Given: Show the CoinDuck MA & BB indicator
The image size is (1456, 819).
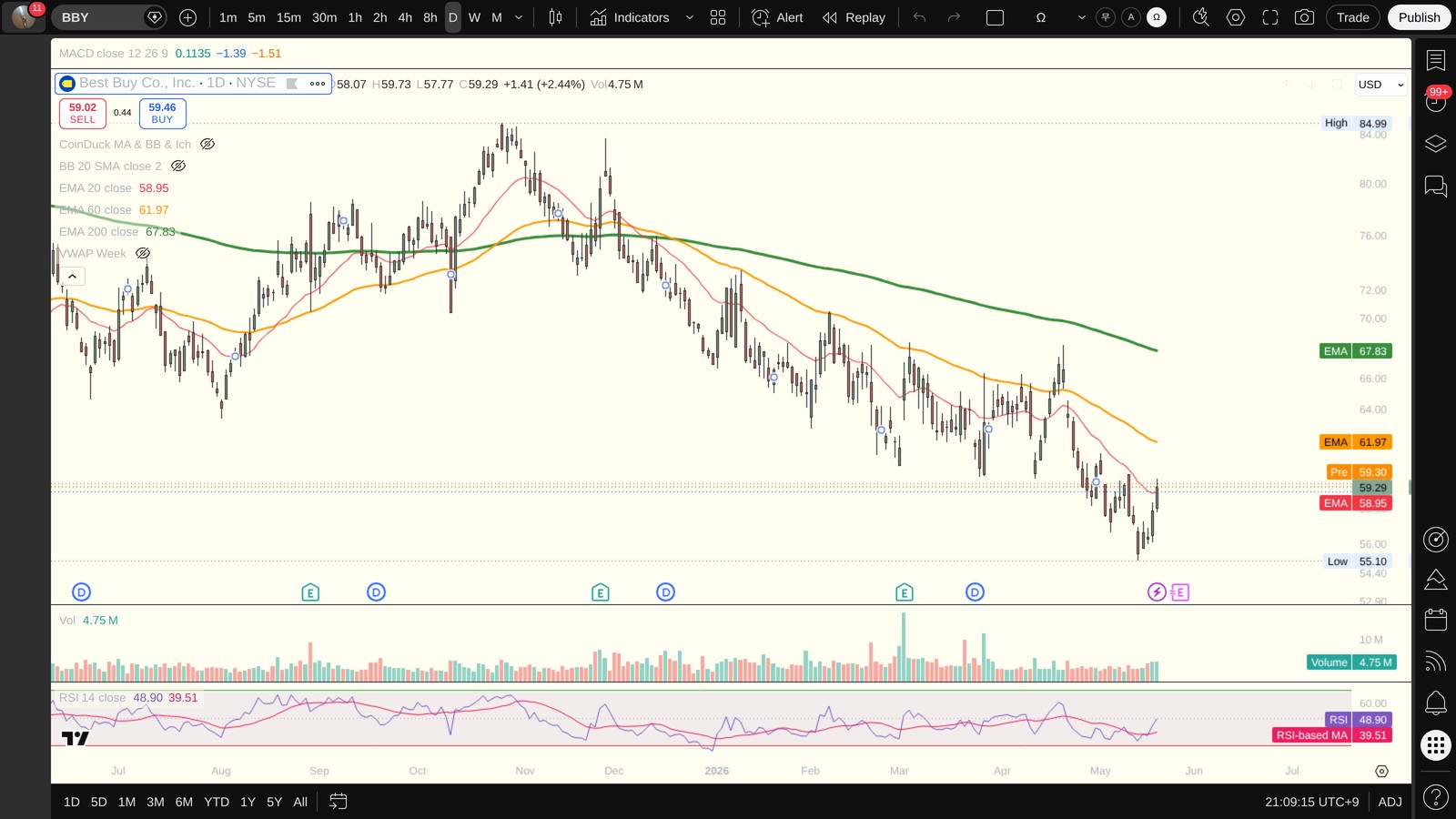Looking at the screenshot, I should coord(207,144).
